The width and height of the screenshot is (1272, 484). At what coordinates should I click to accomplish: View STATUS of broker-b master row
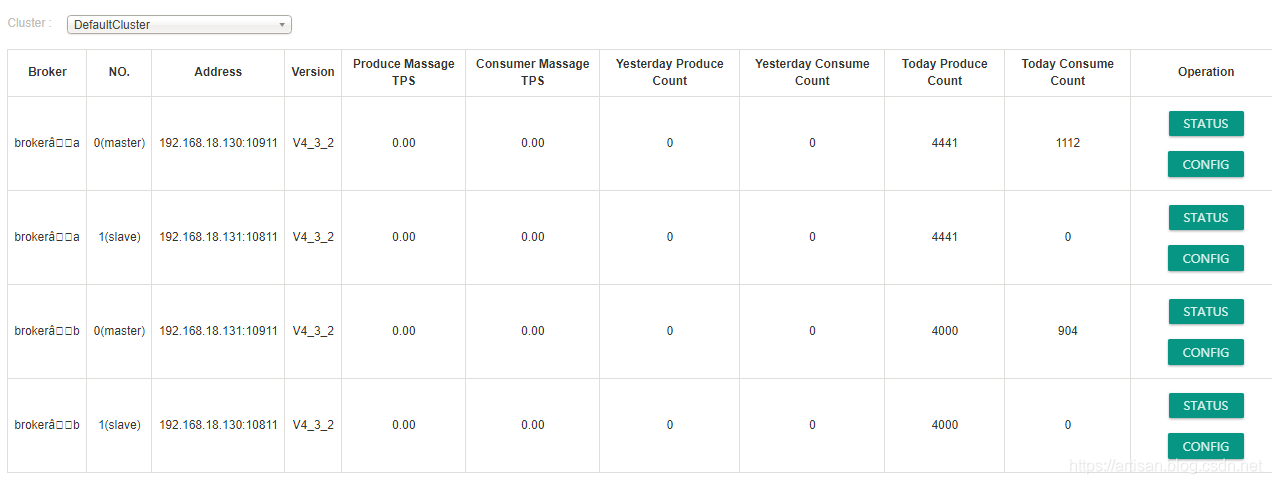1205,312
